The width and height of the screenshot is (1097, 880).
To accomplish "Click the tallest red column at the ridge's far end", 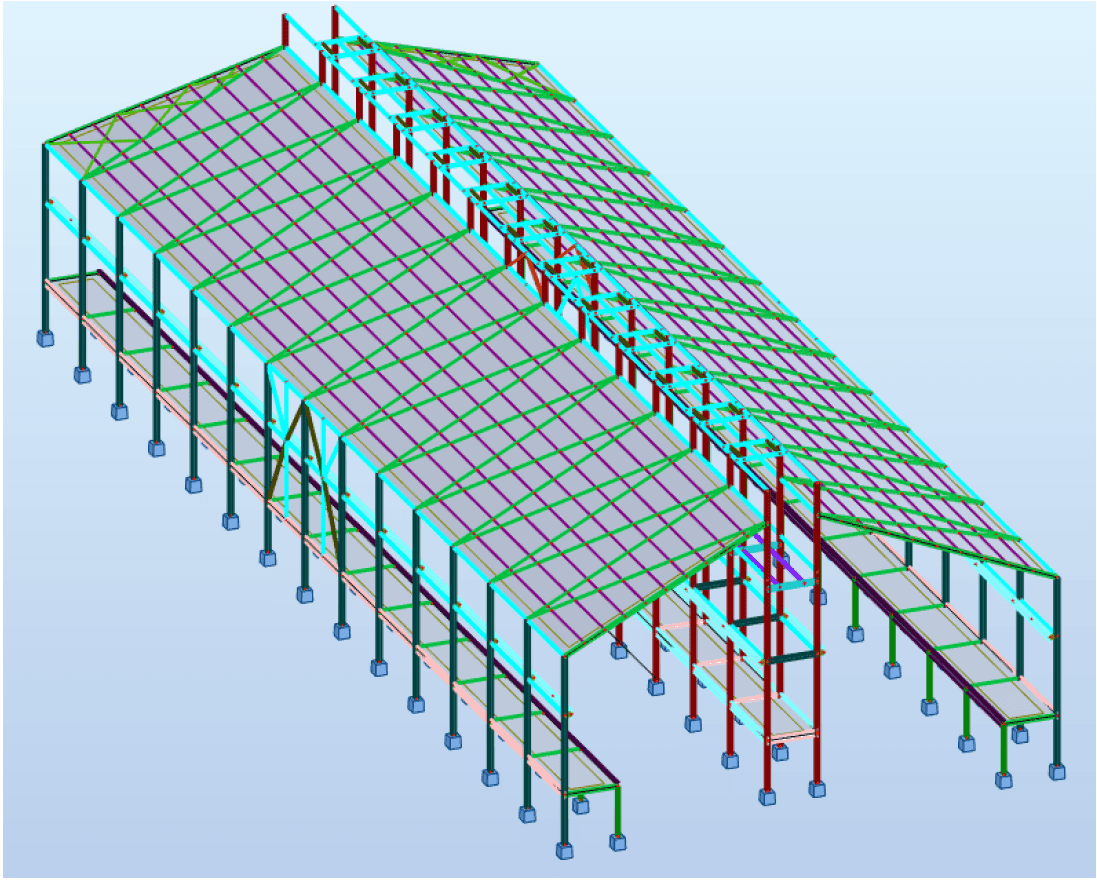I will (x=334, y=40).
